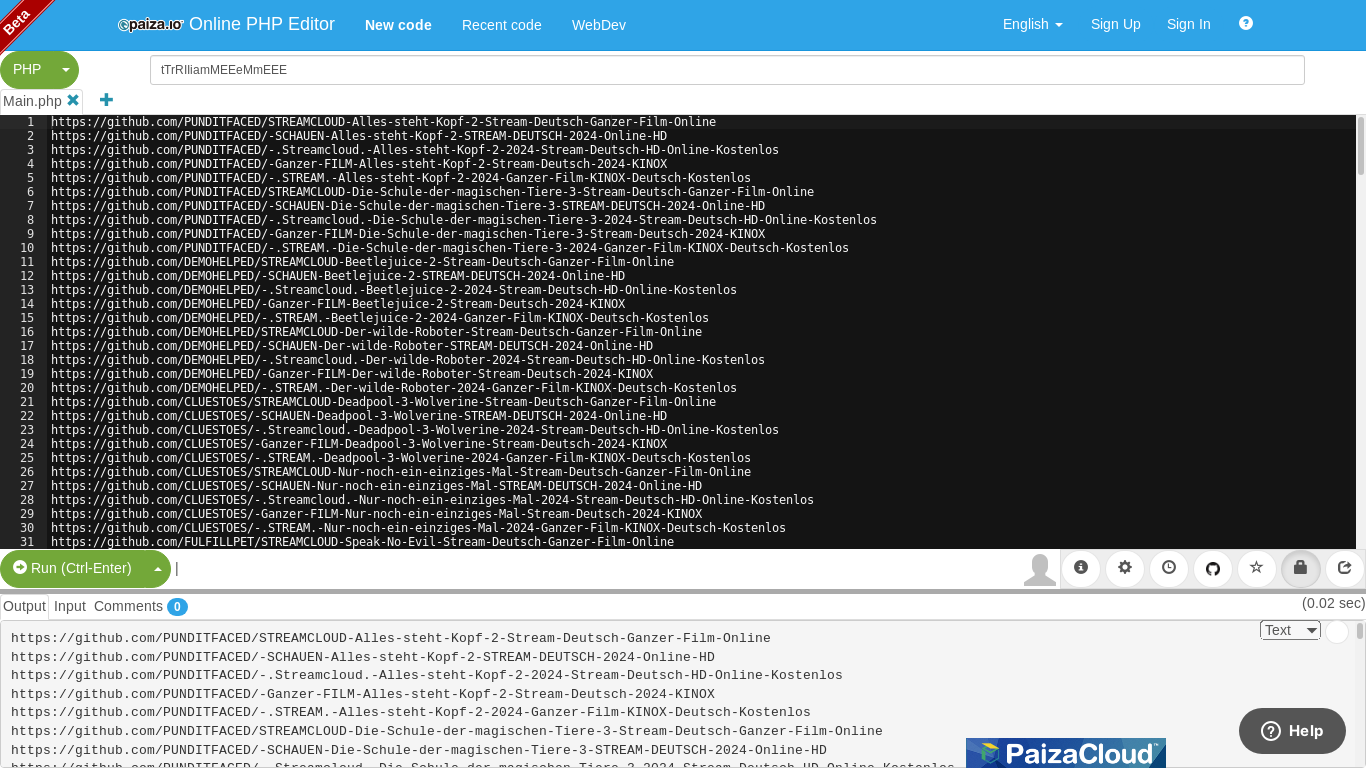1366x768 pixels.
Task: Open the English language dropdown
Action: pos(1033,25)
